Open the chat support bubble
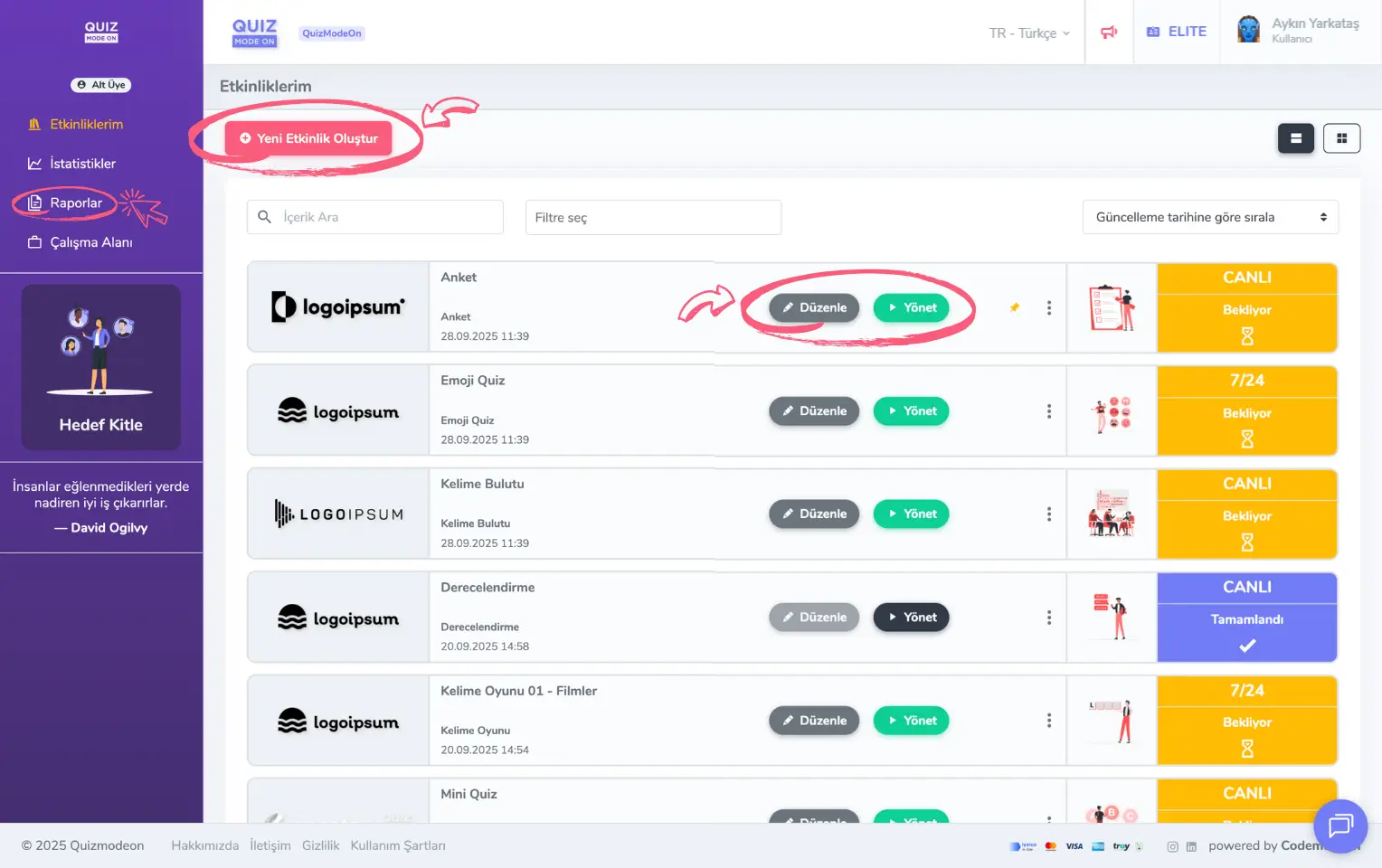 [1339, 826]
